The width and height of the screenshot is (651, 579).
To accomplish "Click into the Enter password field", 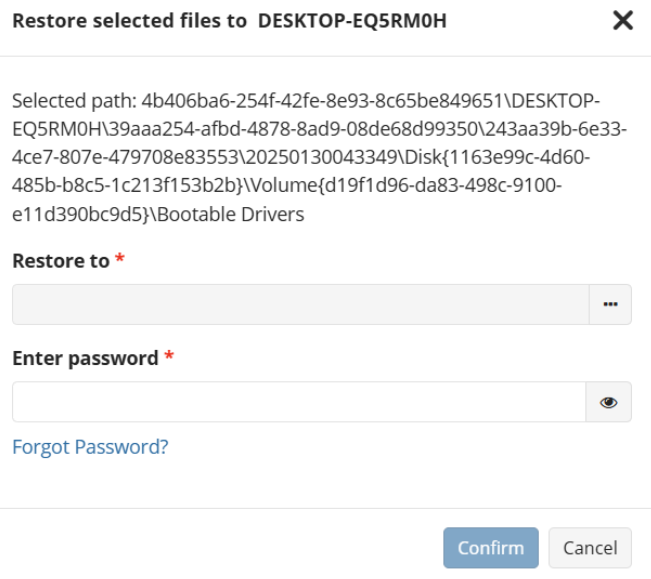I will point(298,402).
